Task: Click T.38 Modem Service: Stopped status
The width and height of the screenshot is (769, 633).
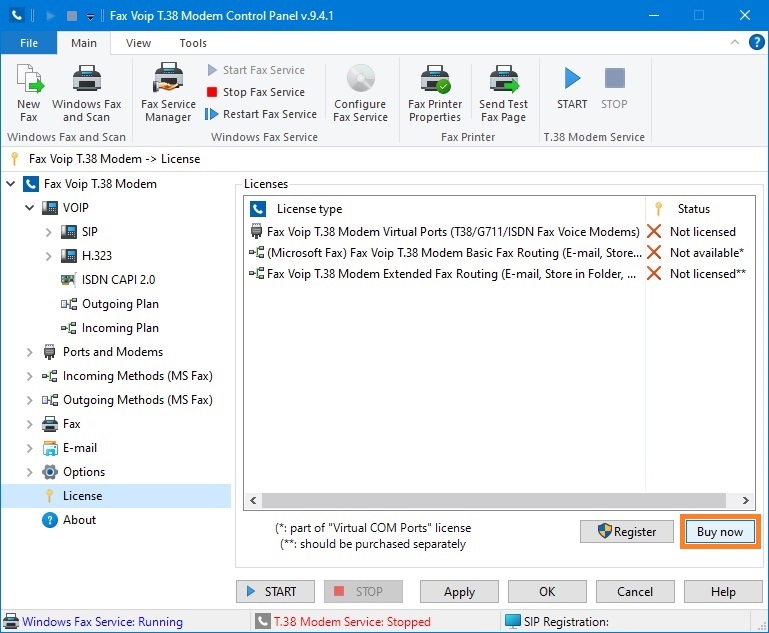Action: coord(352,622)
